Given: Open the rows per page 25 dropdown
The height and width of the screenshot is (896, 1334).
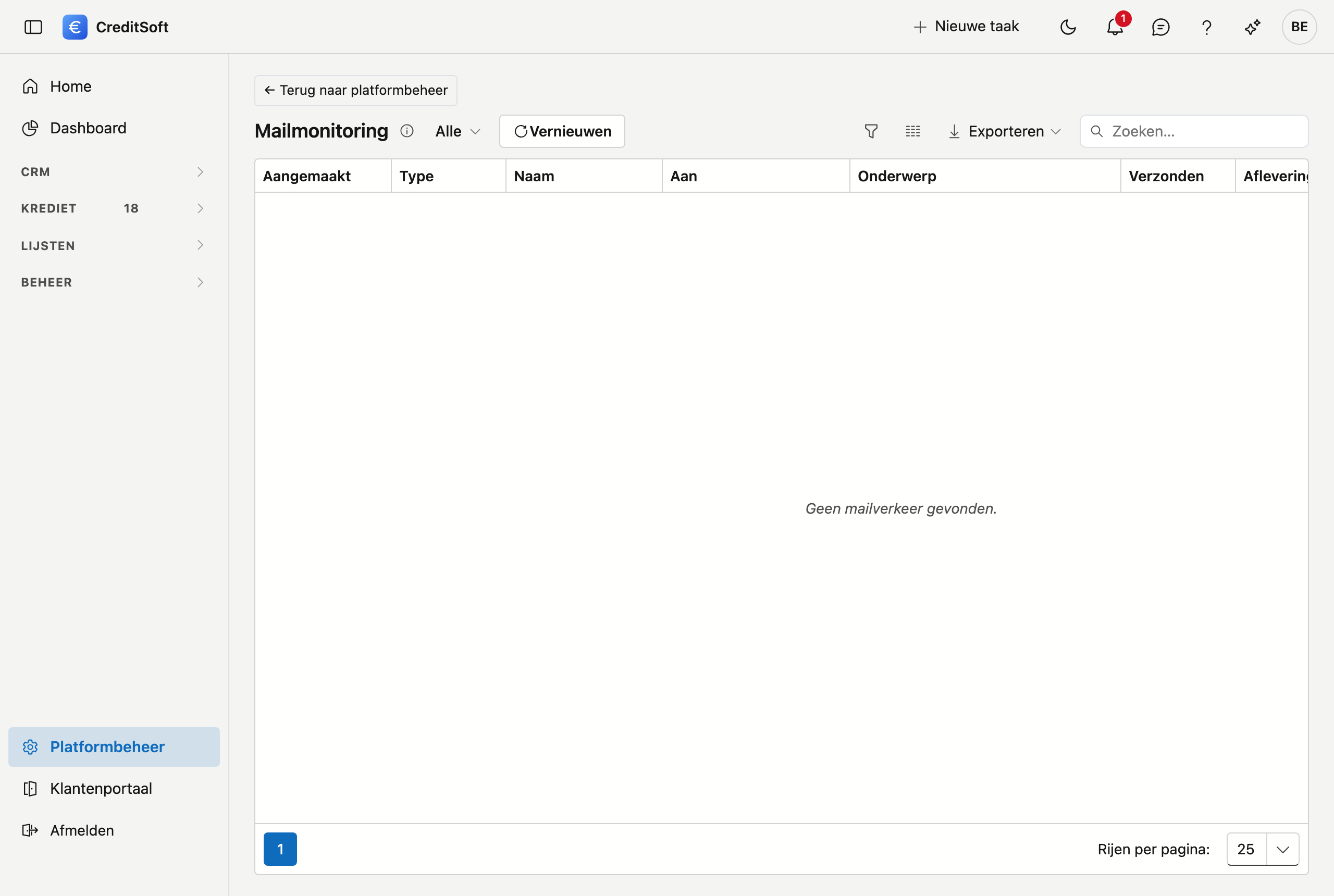Looking at the screenshot, I should pos(1263,849).
